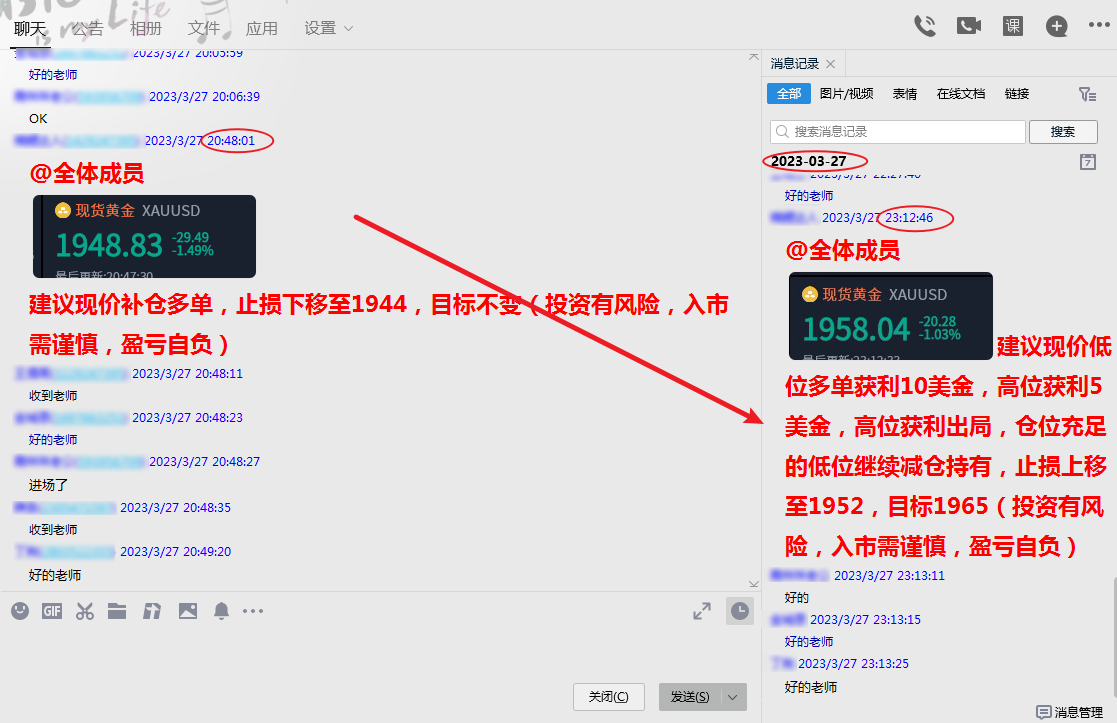1117x723 pixels.
Task: Open the GIF picker
Action: (51, 611)
